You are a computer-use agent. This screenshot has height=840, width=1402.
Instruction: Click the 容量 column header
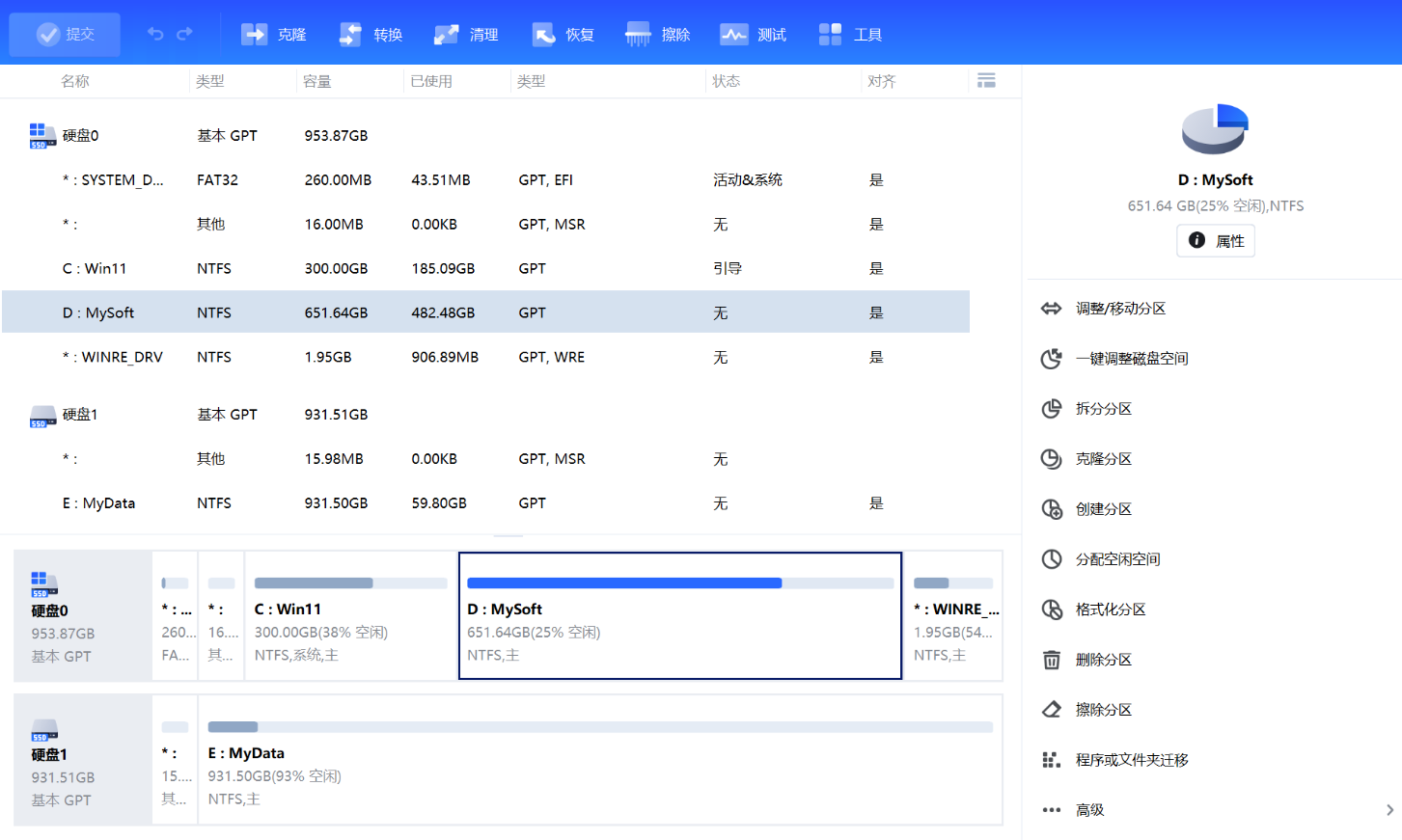point(317,82)
